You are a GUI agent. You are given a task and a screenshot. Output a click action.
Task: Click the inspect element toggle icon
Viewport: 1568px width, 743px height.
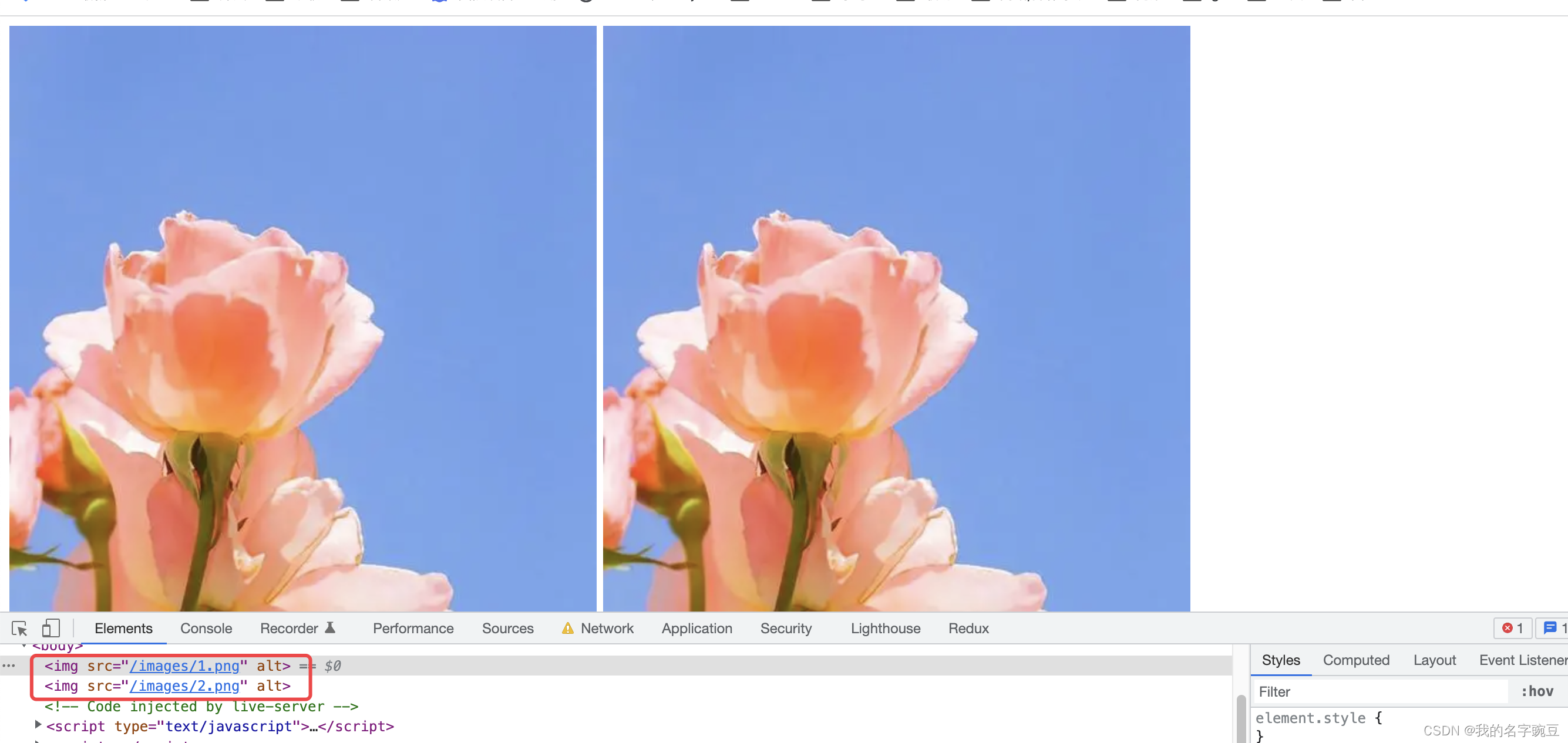pyautogui.click(x=20, y=628)
